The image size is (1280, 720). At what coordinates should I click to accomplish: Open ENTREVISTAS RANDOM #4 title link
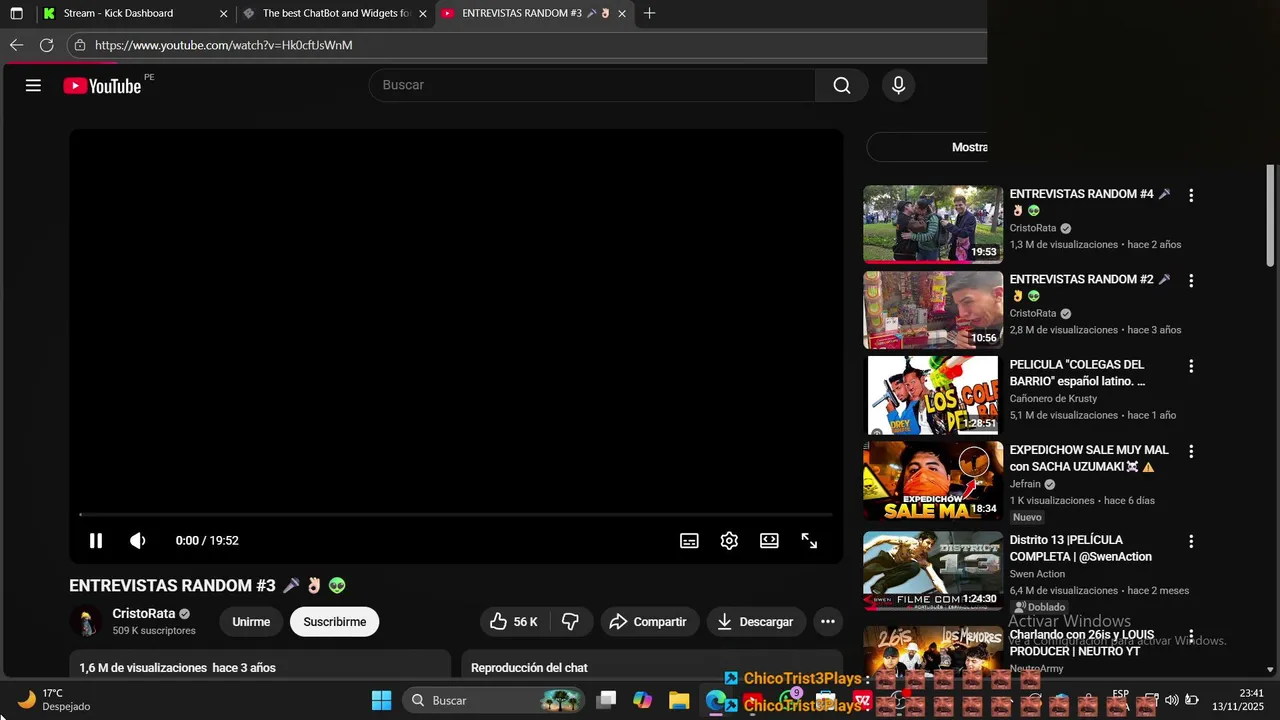(1089, 202)
